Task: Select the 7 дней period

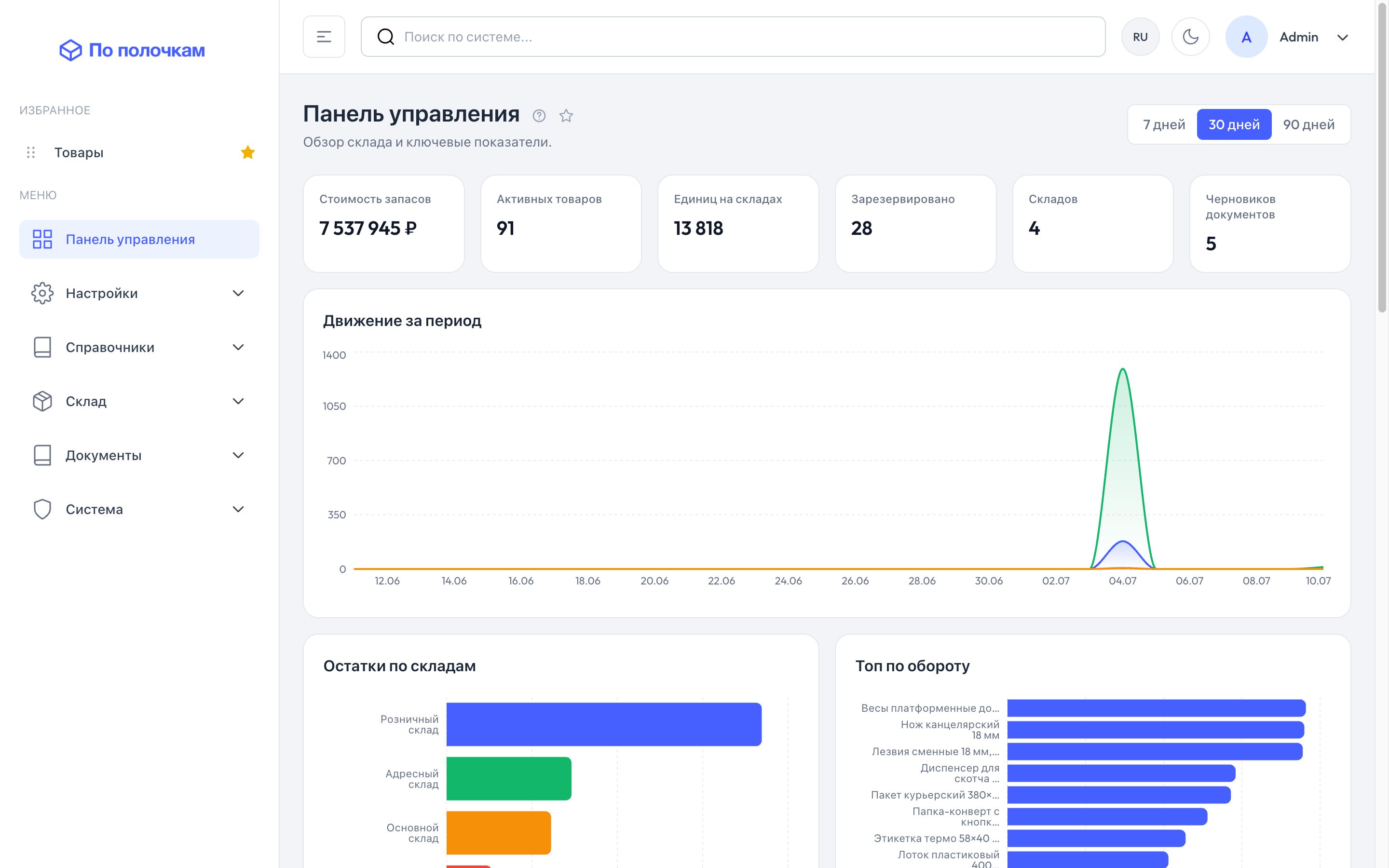Action: [x=1163, y=124]
